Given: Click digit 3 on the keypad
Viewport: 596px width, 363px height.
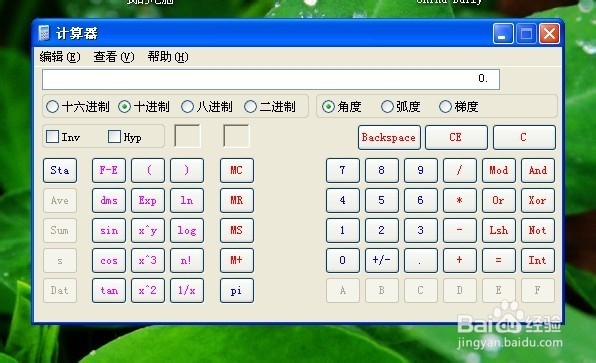Looking at the screenshot, I should click(420, 230).
